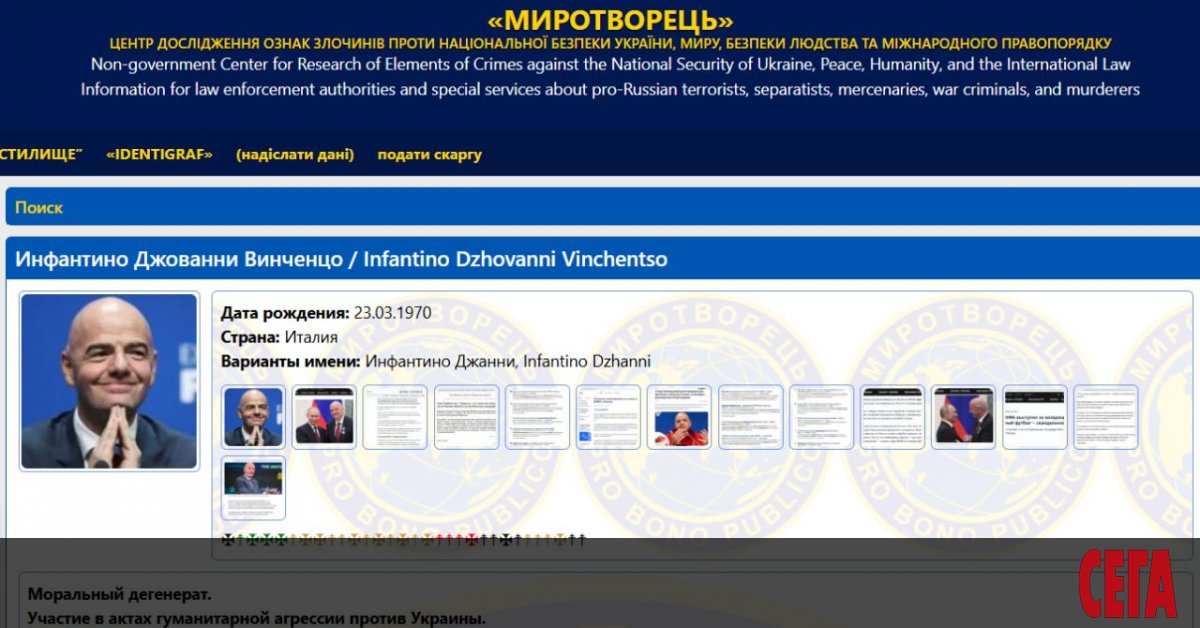Screen dimensions: 1200x628
Task: Open the small portrait thumbnail with blue background
Action: (x=253, y=417)
